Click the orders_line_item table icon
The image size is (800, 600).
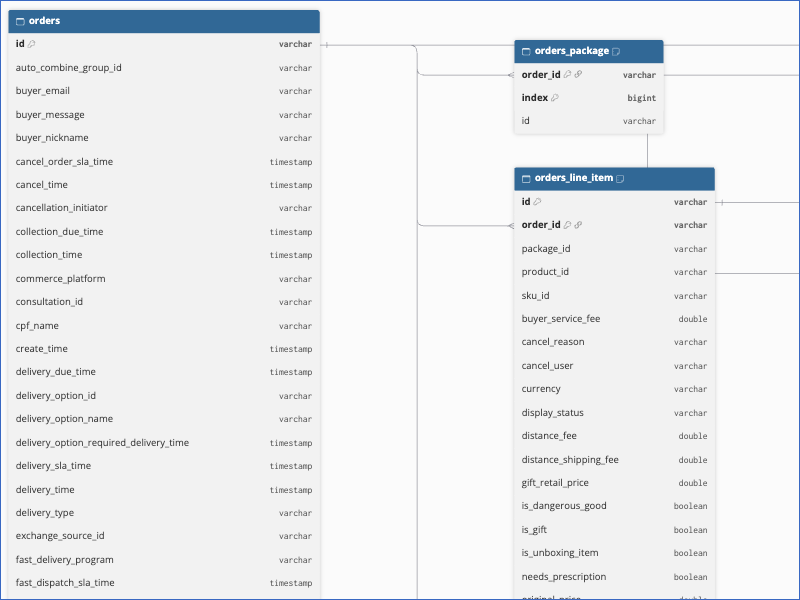click(x=526, y=179)
